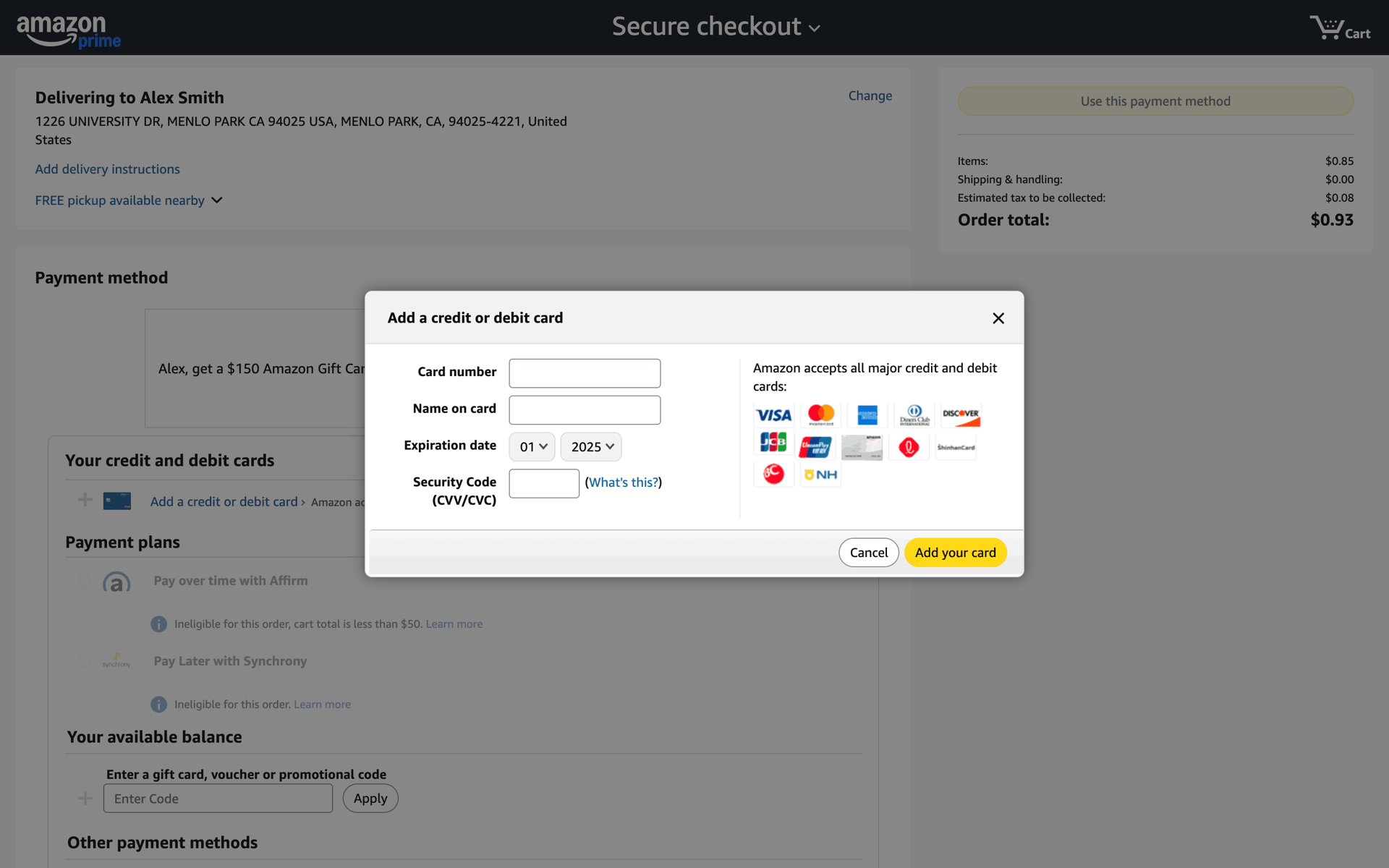The image size is (1389, 868).
Task: Click Learn more link for Synchrony
Action: (323, 705)
